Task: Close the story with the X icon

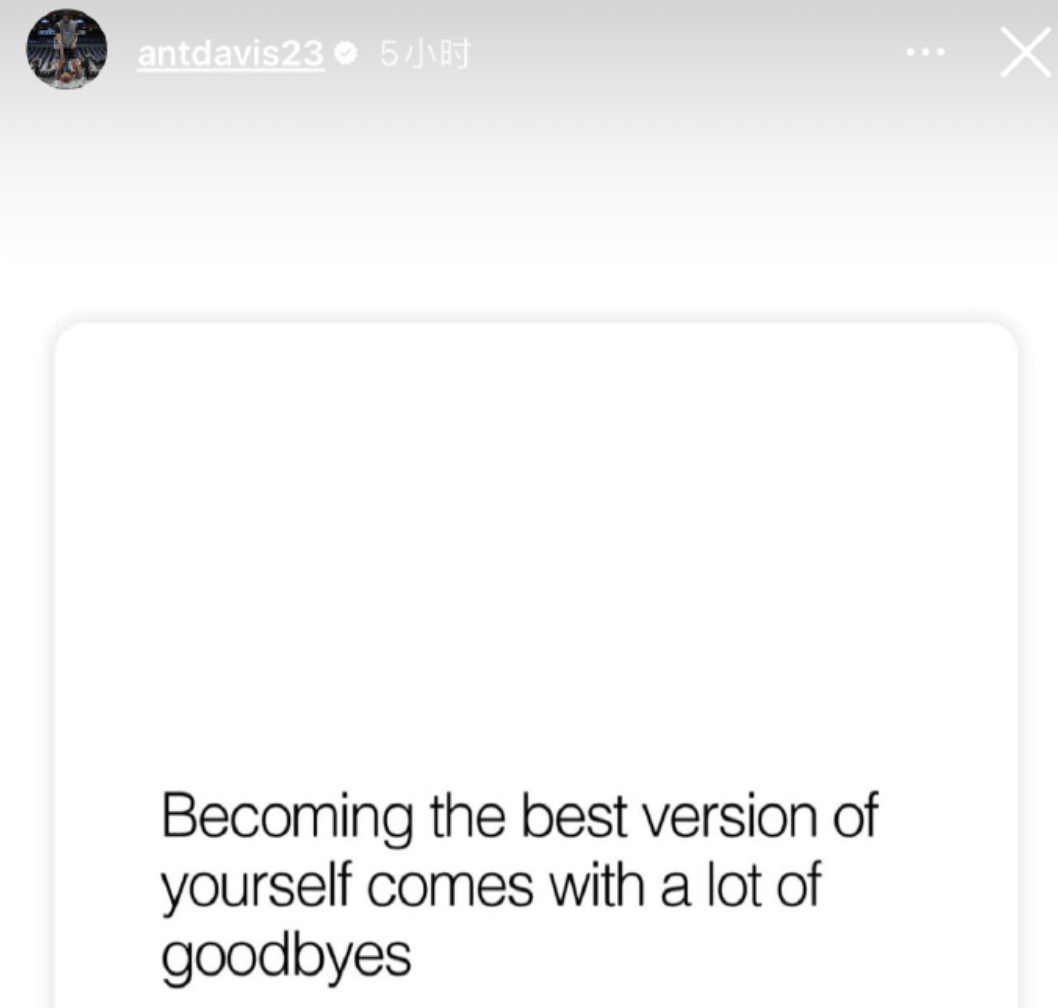Action: (1026, 52)
